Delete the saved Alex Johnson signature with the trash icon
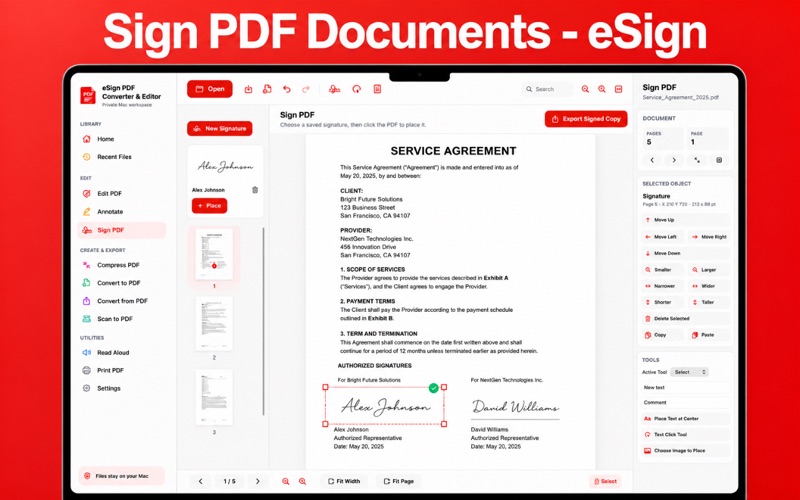 (x=255, y=190)
